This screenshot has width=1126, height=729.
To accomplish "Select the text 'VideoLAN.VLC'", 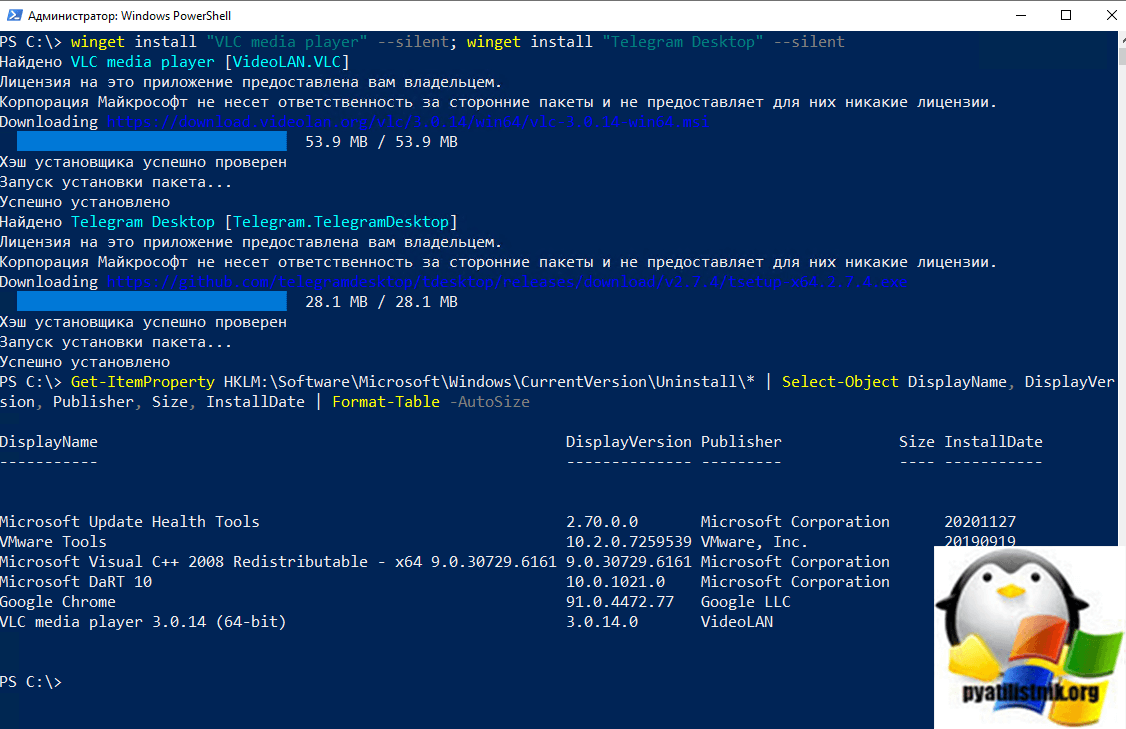I will pyautogui.click(x=287, y=62).
